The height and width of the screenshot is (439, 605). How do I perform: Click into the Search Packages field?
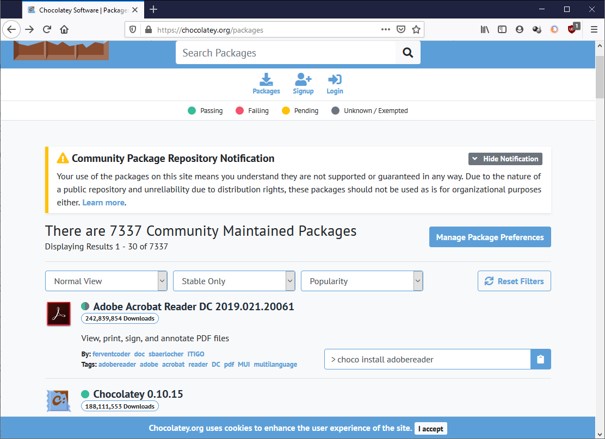pos(285,53)
